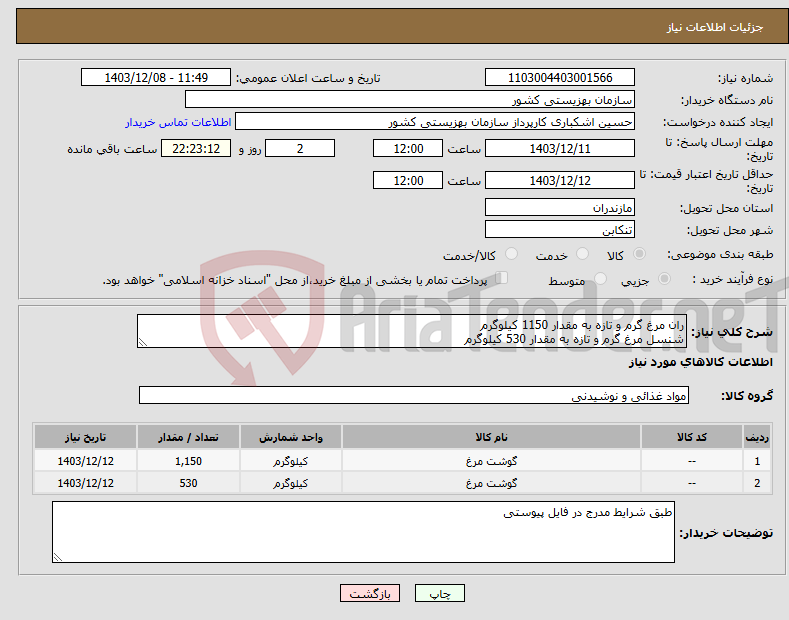Click row number 1 cell

pyautogui.click(x=757, y=461)
